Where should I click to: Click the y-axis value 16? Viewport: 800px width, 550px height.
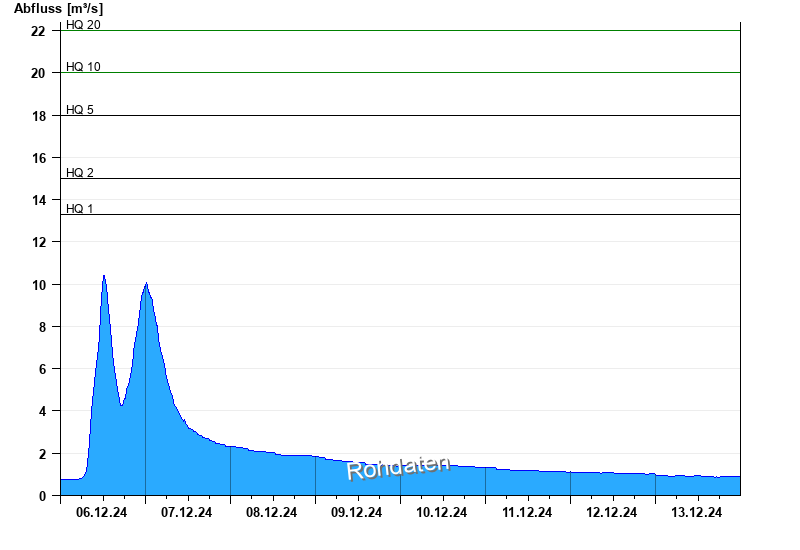tap(39, 158)
